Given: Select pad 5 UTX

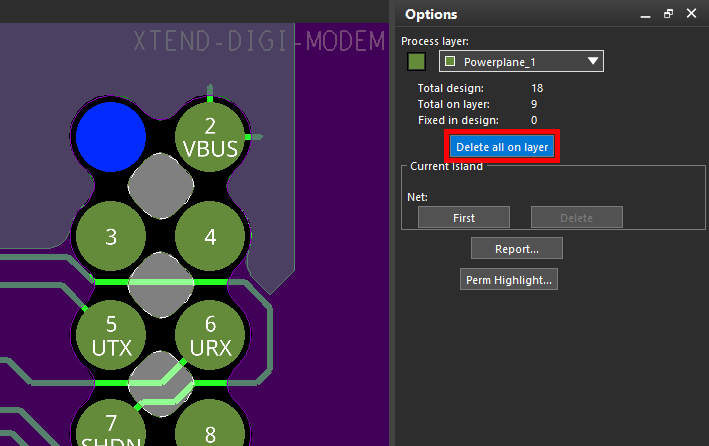Looking at the screenshot, I should tap(111, 335).
